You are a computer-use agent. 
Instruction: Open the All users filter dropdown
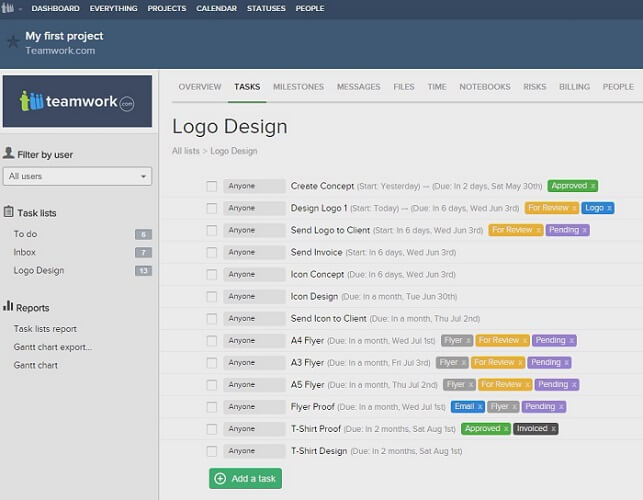[x=78, y=176]
